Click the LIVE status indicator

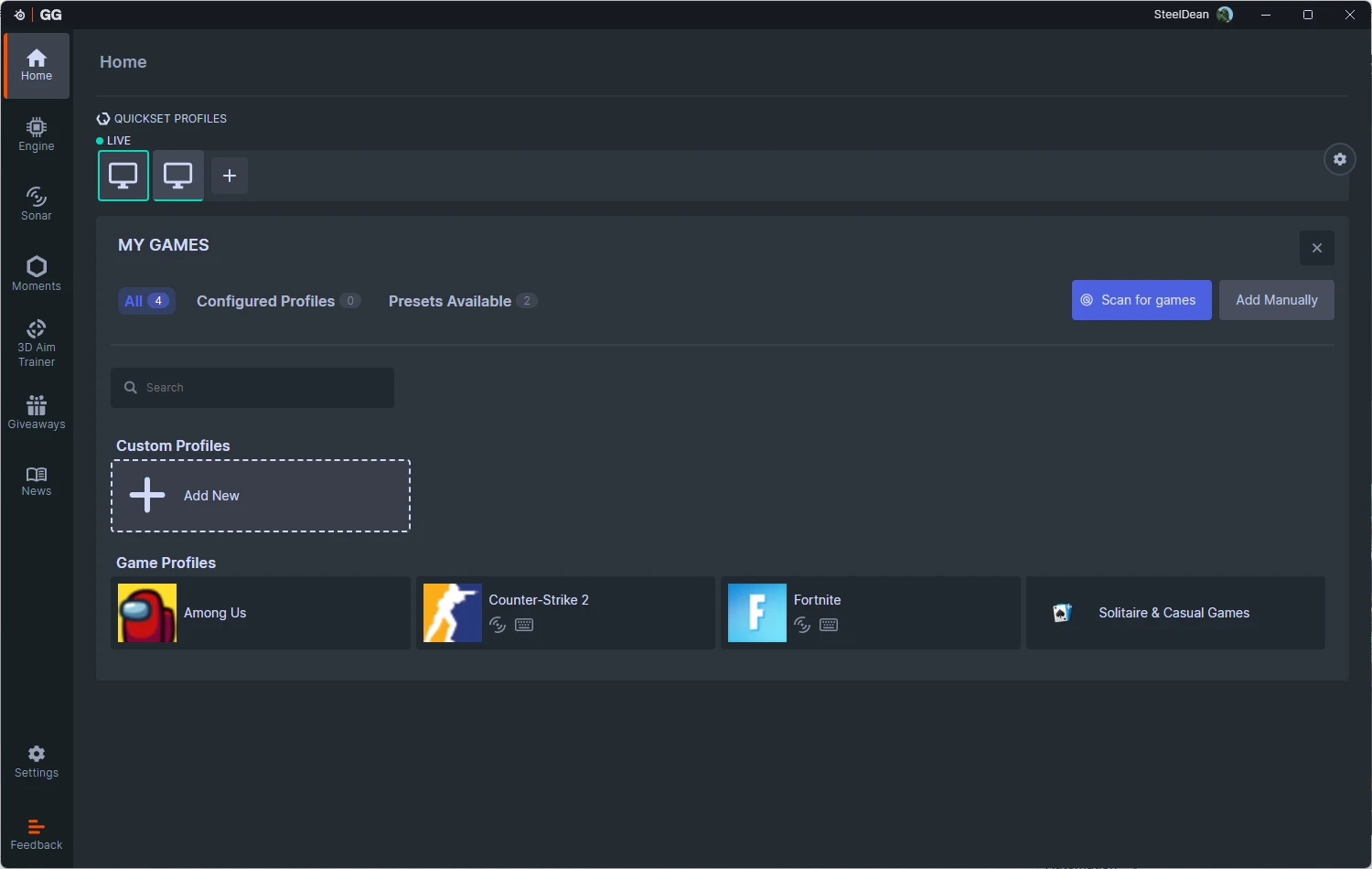(x=113, y=141)
